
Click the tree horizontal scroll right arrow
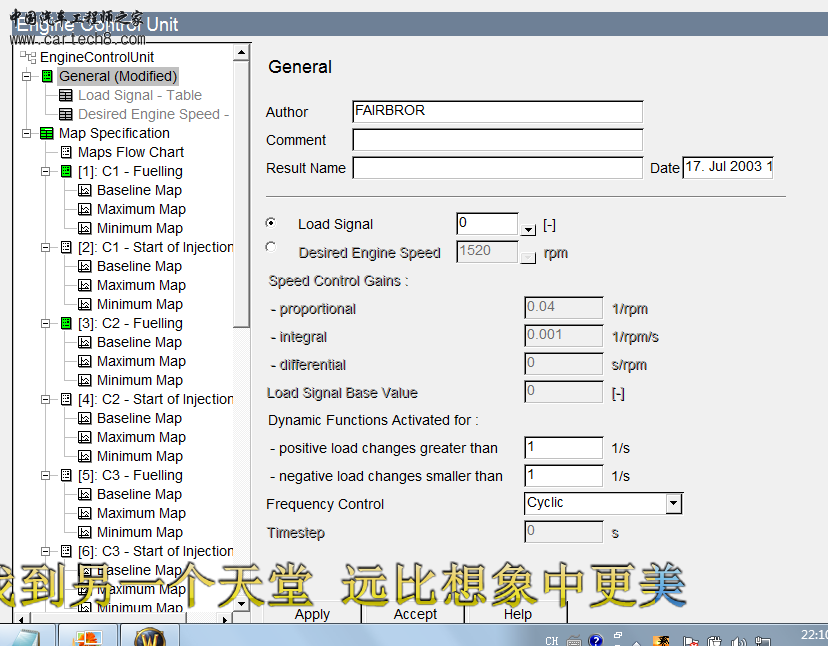coord(224,619)
